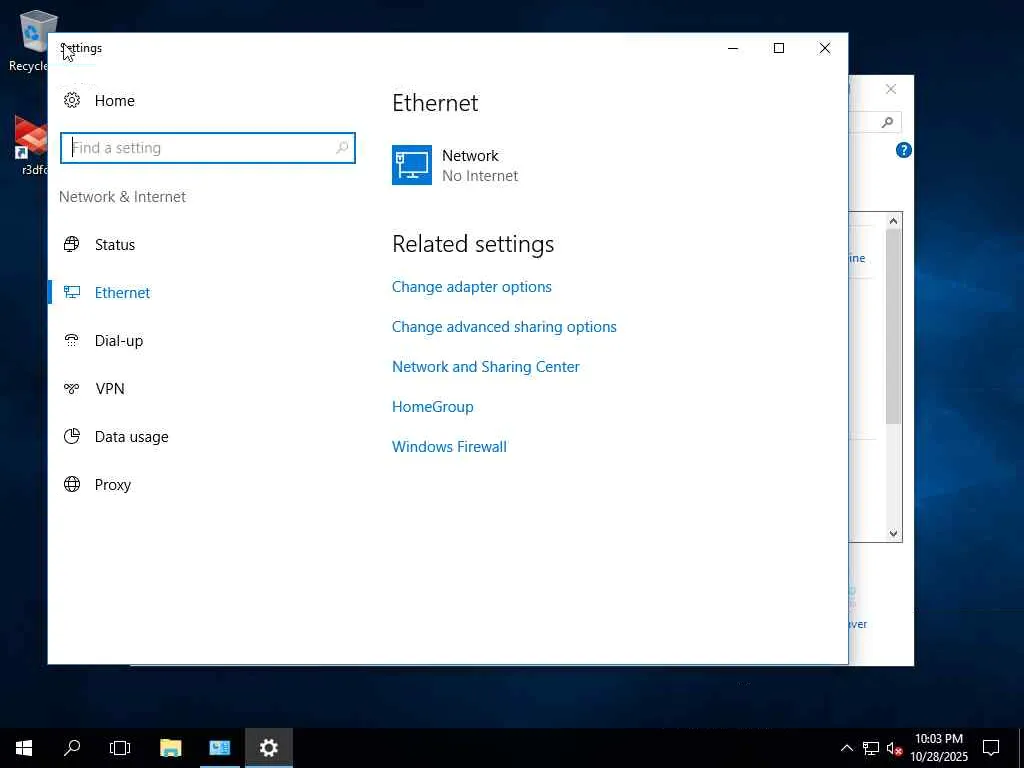
Task: Click scroll up arrow in background window
Action: [x=893, y=221]
